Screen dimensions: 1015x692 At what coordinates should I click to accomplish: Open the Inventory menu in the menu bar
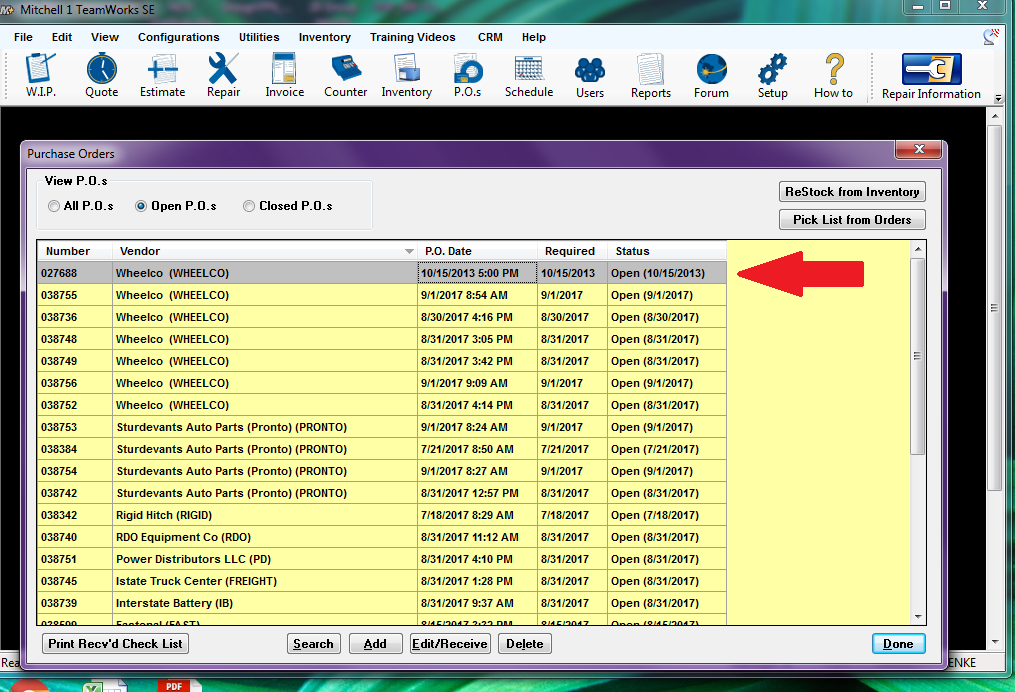[x=324, y=37]
